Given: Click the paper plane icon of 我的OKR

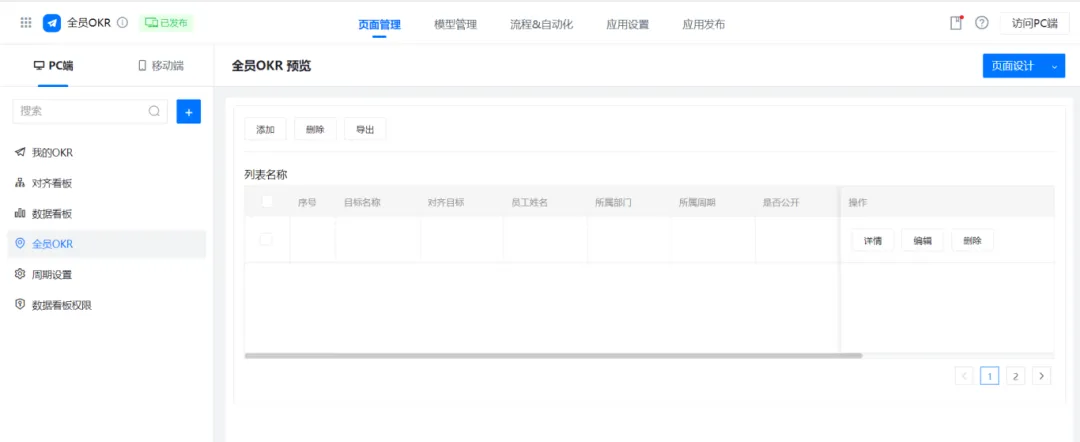Looking at the screenshot, I should point(20,152).
